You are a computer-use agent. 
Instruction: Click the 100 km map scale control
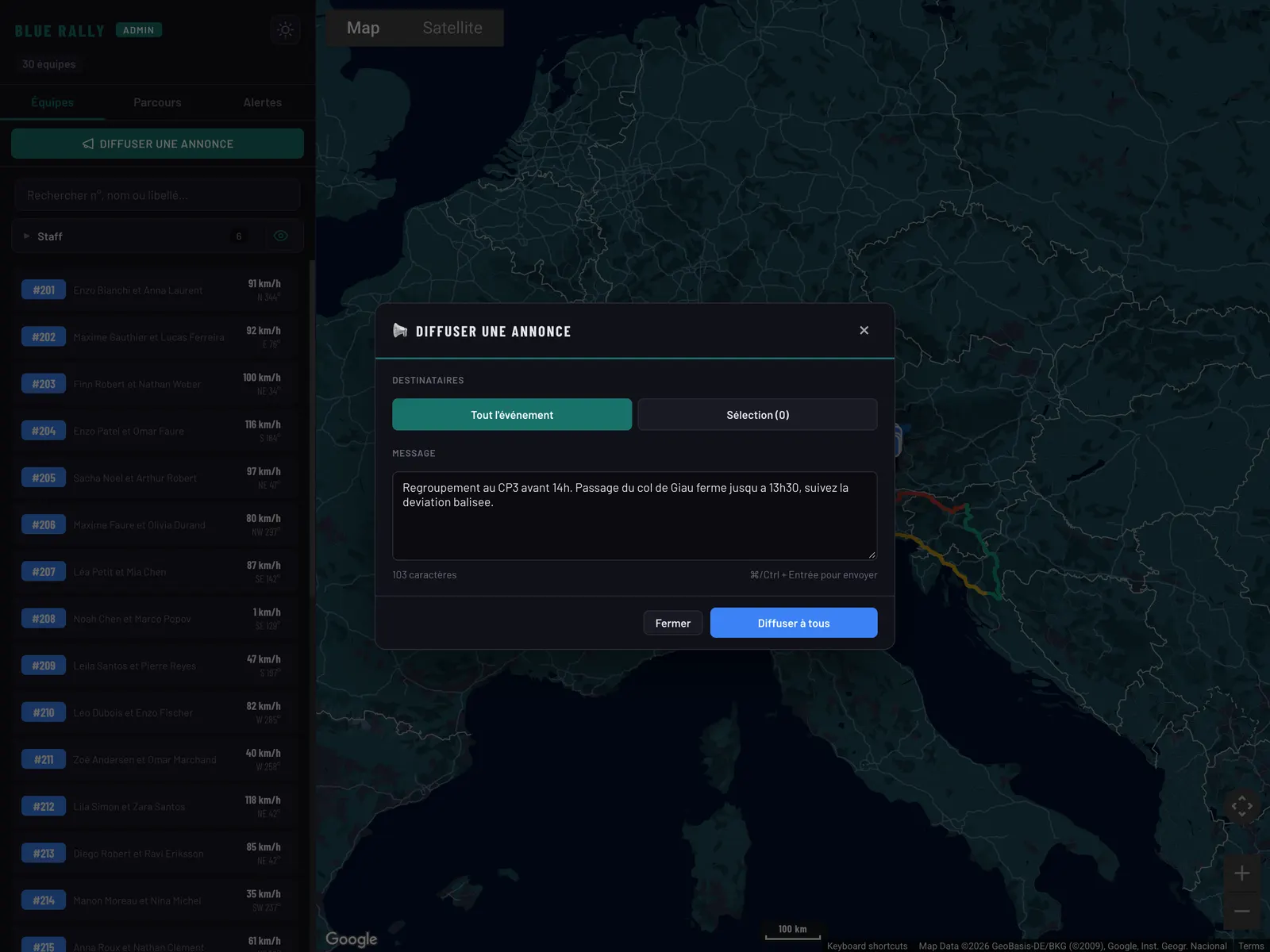(x=793, y=931)
